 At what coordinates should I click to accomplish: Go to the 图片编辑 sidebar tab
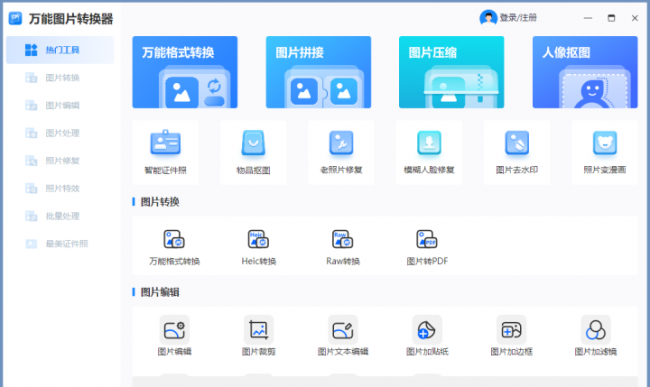tap(60, 105)
